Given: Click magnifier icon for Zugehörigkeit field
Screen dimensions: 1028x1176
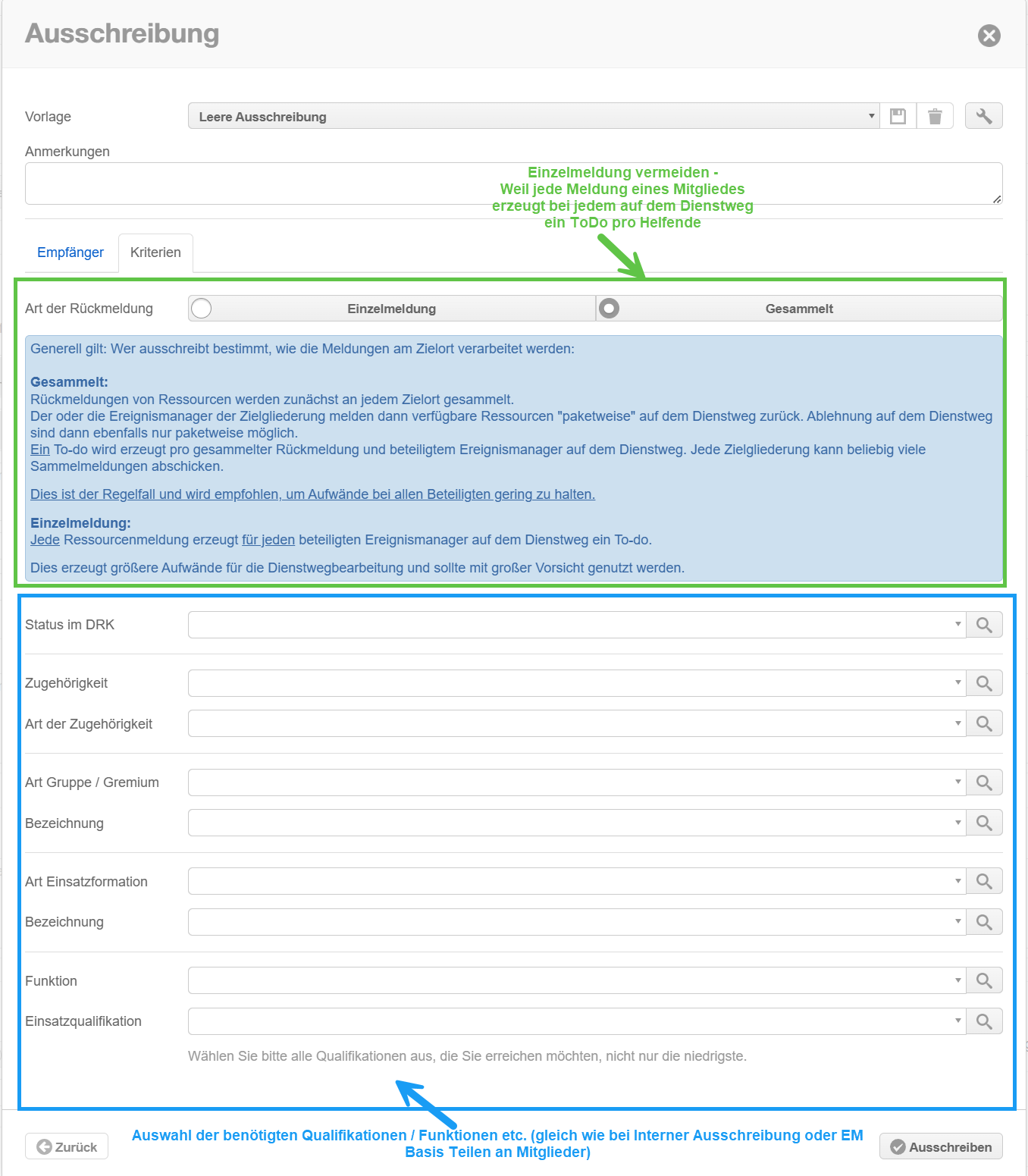Looking at the screenshot, I should click(x=984, y=683).
